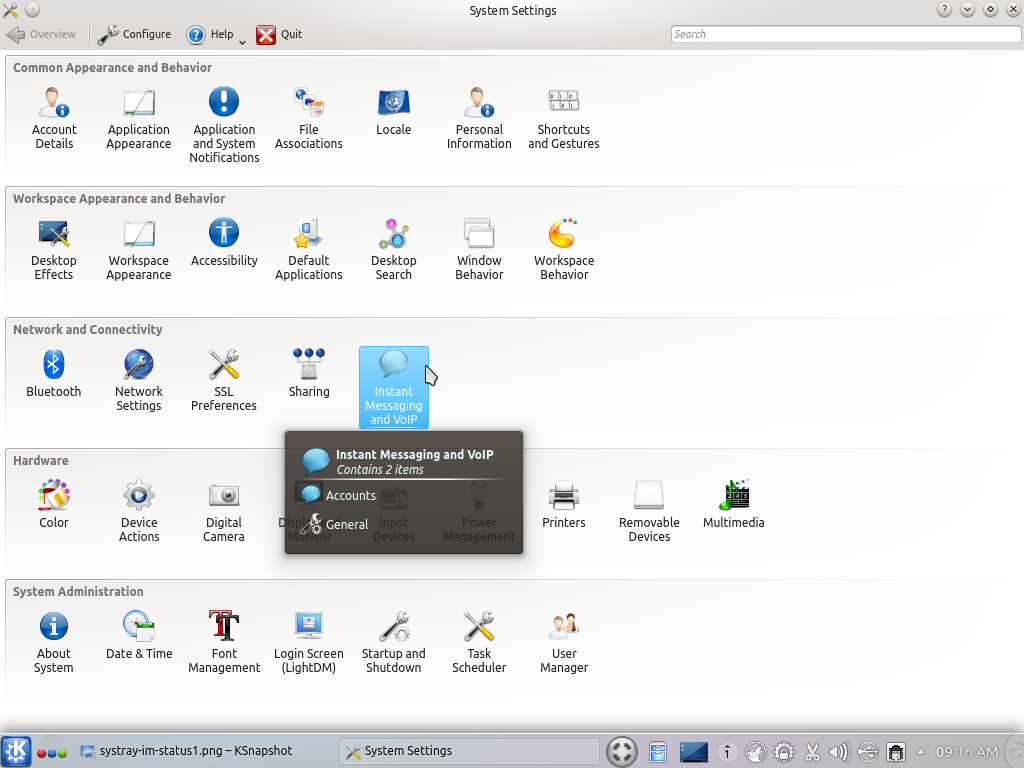Image resolution: width=1024 pixels, height=768 pixels.
Task: Open Network Settings module
Action: coord(138,381)
